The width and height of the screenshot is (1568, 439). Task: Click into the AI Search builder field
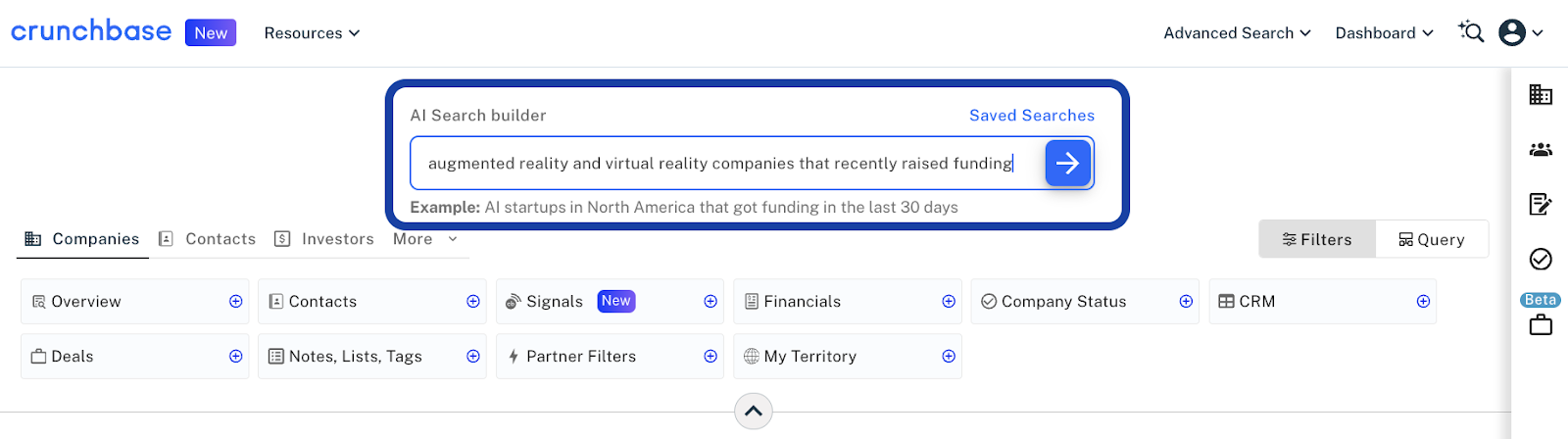click(x=727, y=163)
